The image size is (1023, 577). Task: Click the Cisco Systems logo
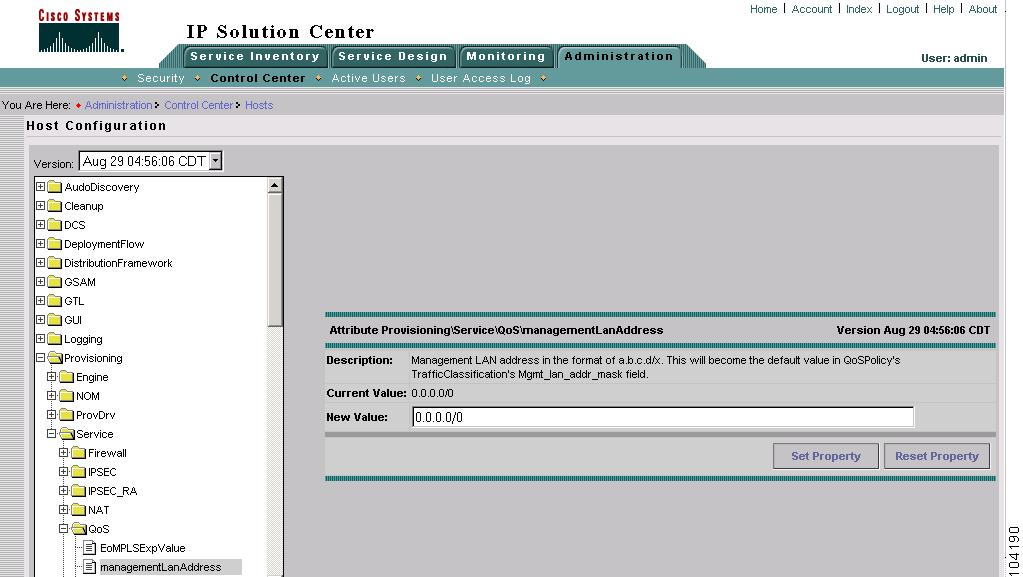80,31
